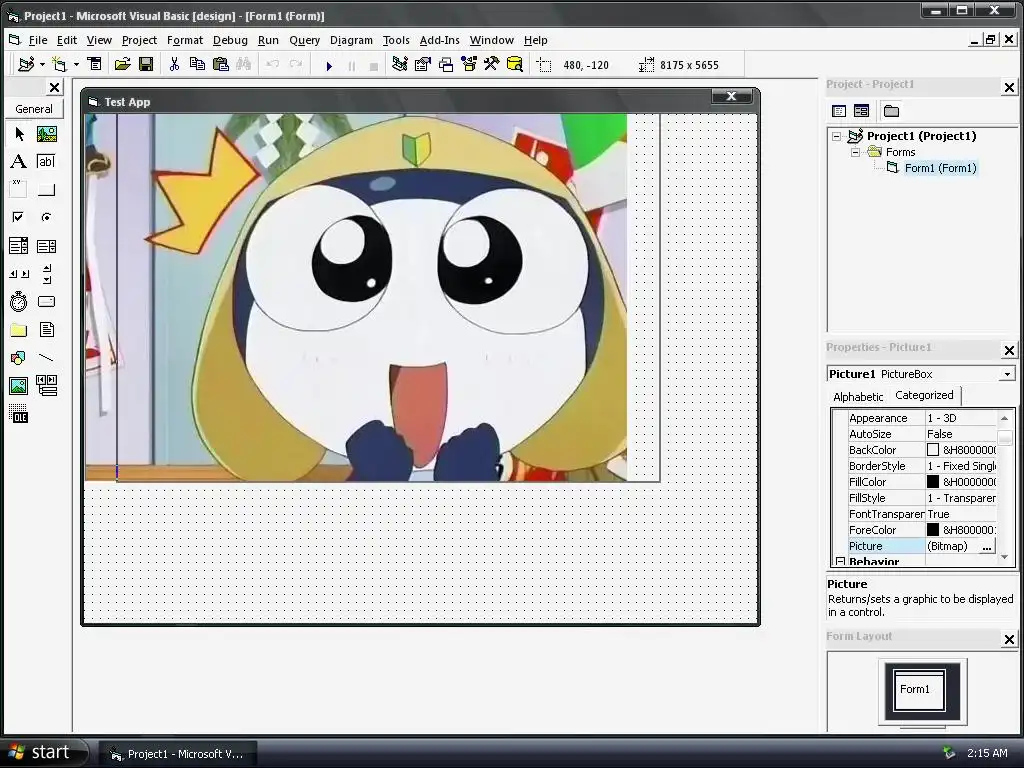Viewport: 1024px width, 768px height.
Task: Switch to the Alphabetic properties tab
Action: click(x=858, y=396)
